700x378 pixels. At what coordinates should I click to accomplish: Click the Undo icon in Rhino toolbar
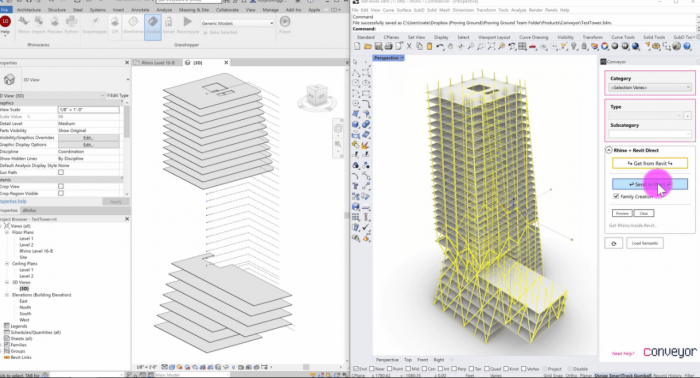pyautogui.click(x=440, y=46)
